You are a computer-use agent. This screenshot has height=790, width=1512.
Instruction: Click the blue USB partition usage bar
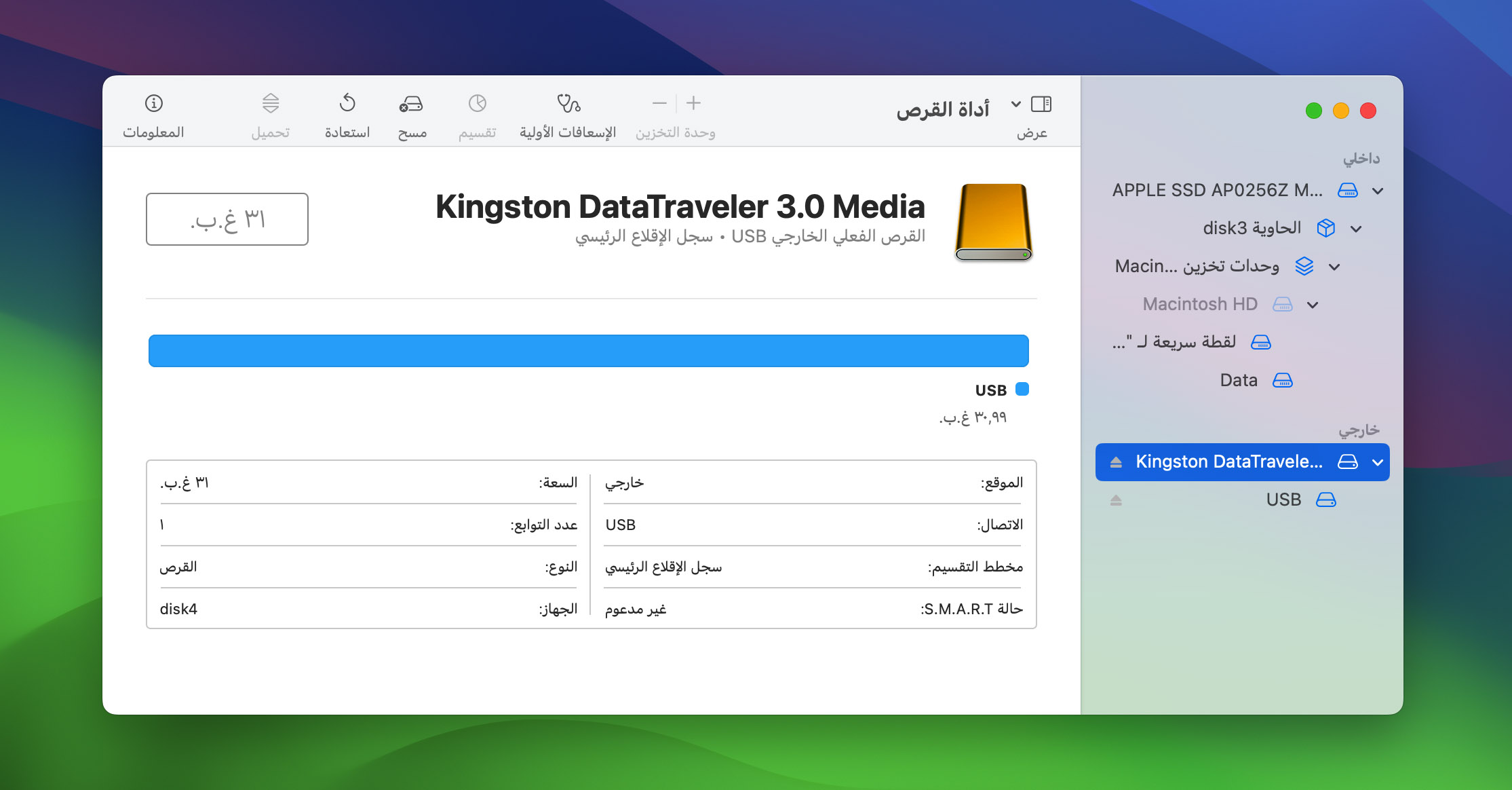589,351
